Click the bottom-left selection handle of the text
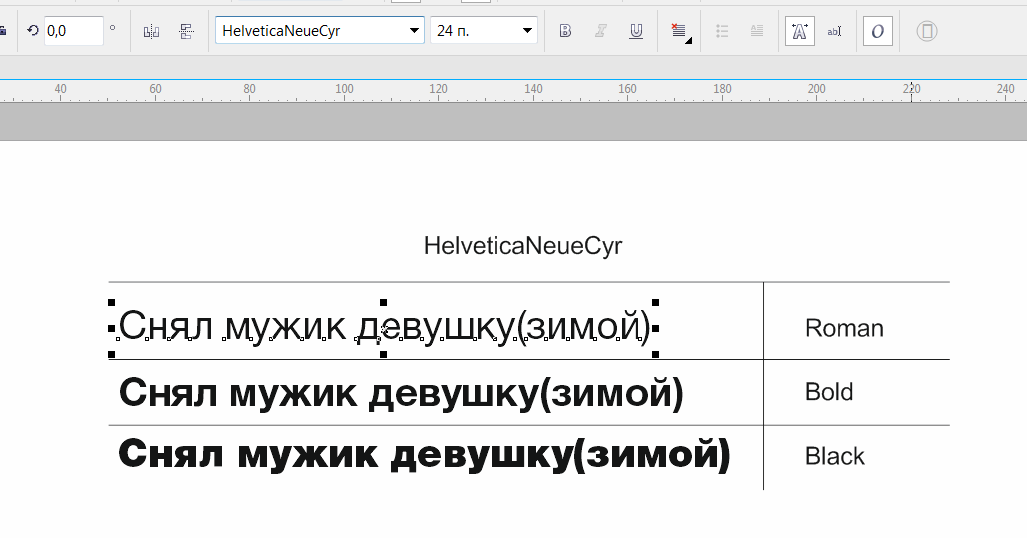This screenshot has width=1027, height=538. (111, 354)
